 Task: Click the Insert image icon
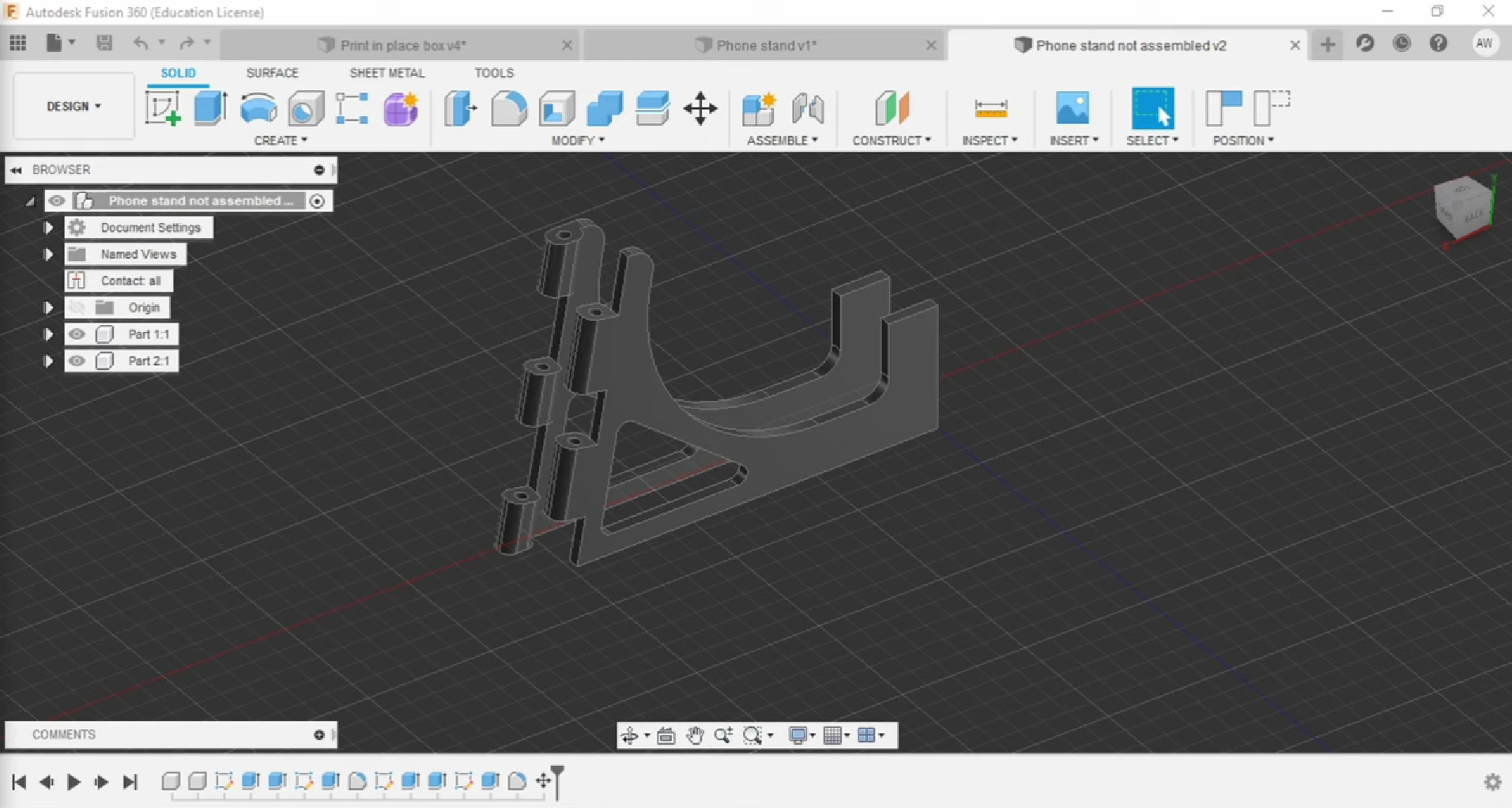coord(1073,108)
